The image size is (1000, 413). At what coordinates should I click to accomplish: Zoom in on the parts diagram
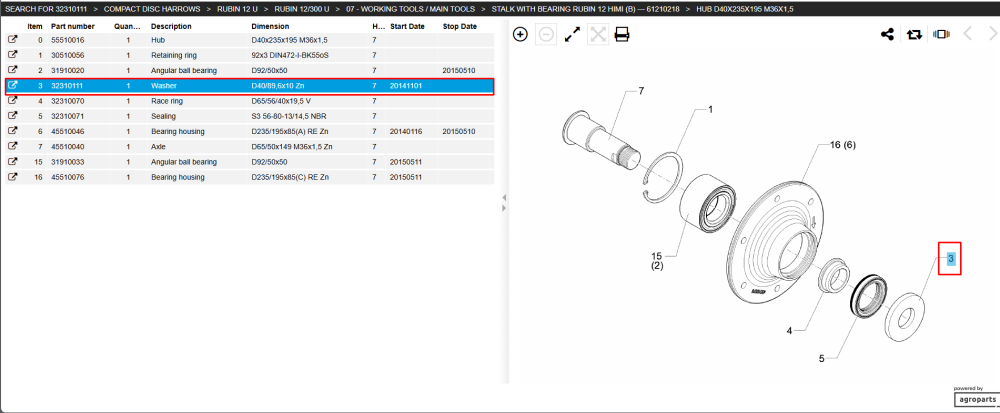(x=520, y=34)
